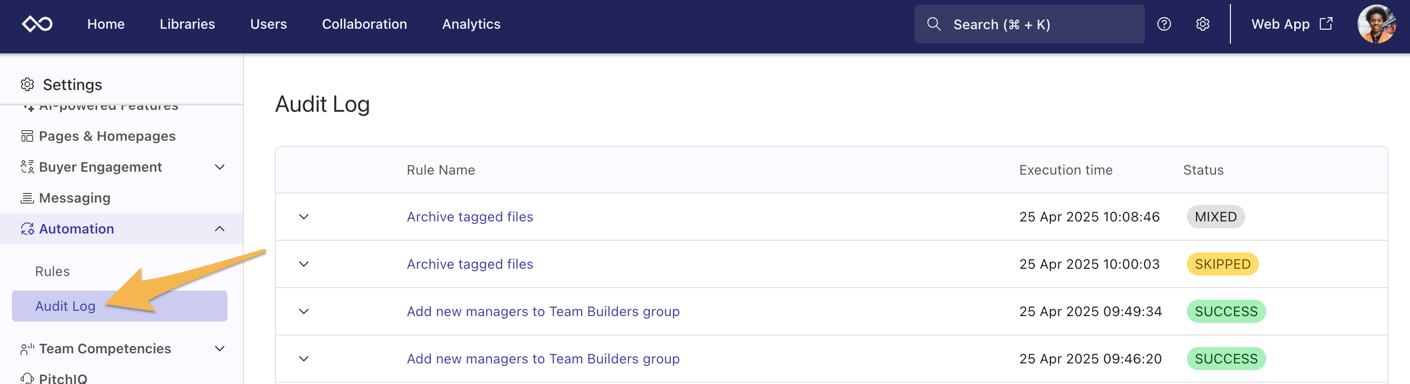Click the Pages & Homepages icon
This screenshot has height=384, width=1410.
tap(27, 136)
